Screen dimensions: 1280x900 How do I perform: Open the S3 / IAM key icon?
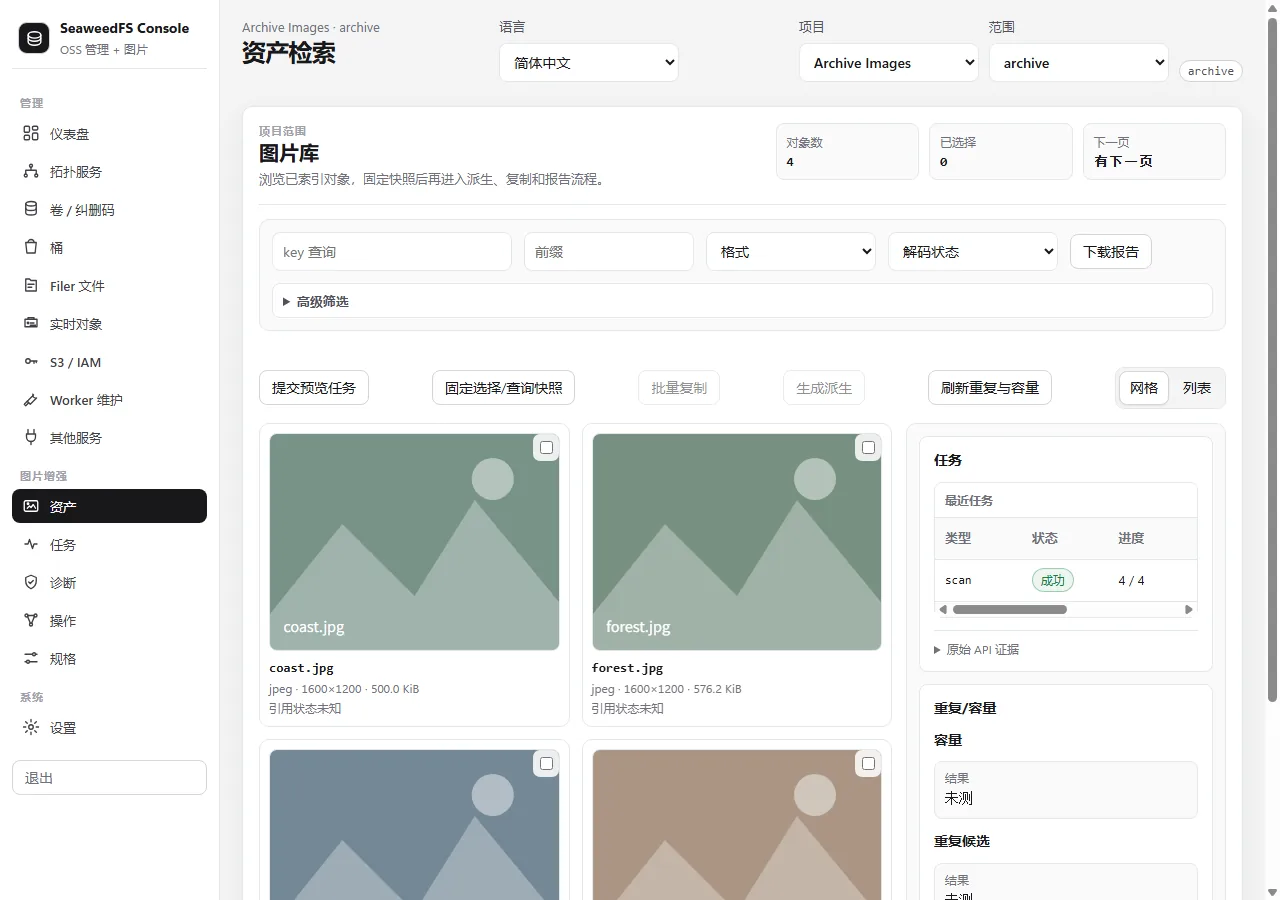click(x=31, y=362)
